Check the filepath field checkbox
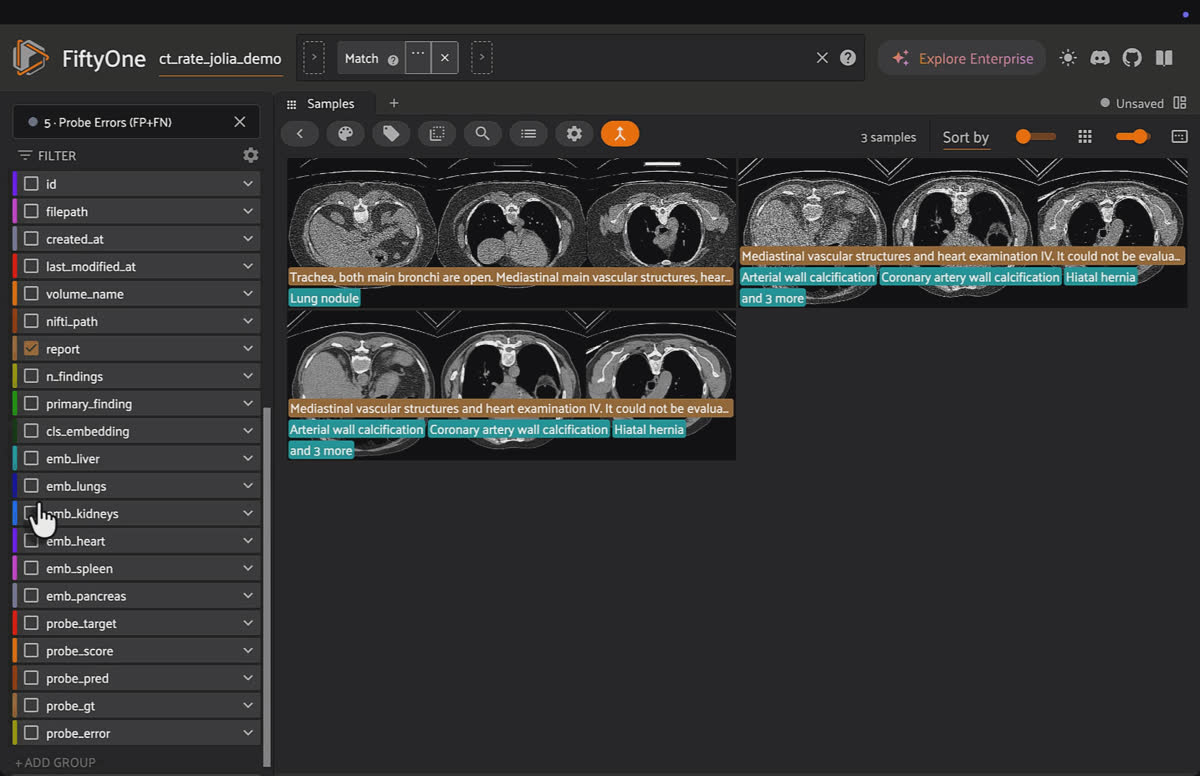This screenshot has width=1200, height=776. click(x=31, y=211)
